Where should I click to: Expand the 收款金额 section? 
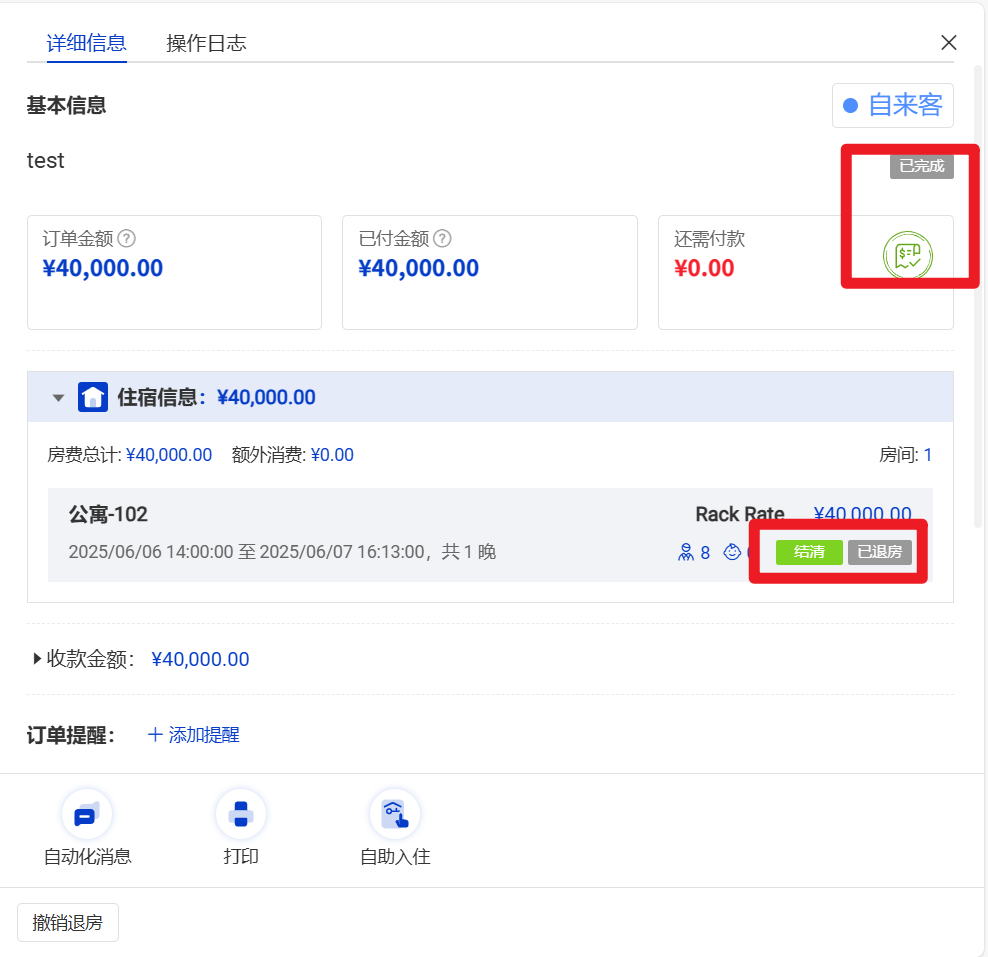tap(38, 659)
